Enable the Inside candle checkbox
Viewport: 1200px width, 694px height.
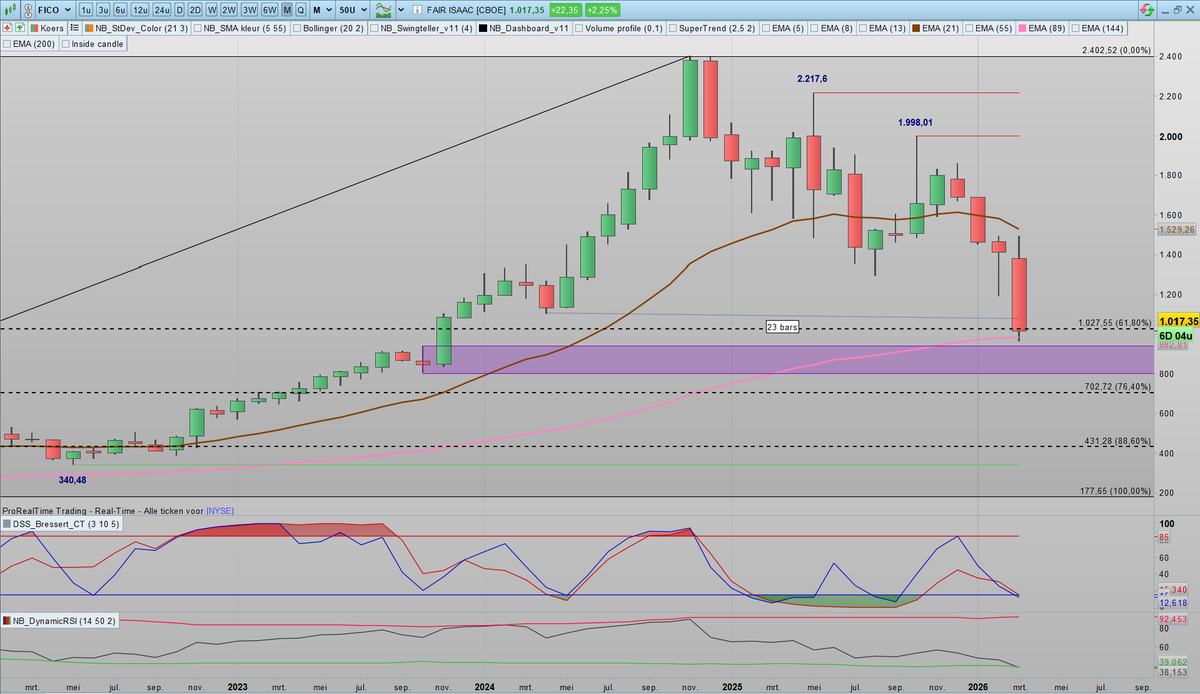65,44
